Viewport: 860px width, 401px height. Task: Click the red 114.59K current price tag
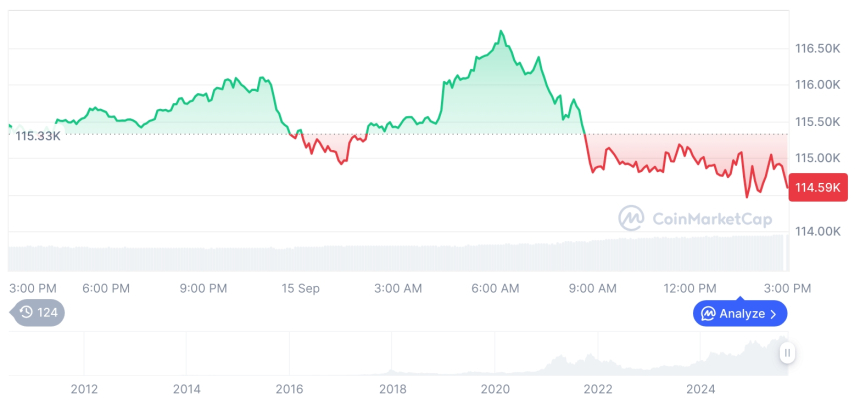pos(818,186)
